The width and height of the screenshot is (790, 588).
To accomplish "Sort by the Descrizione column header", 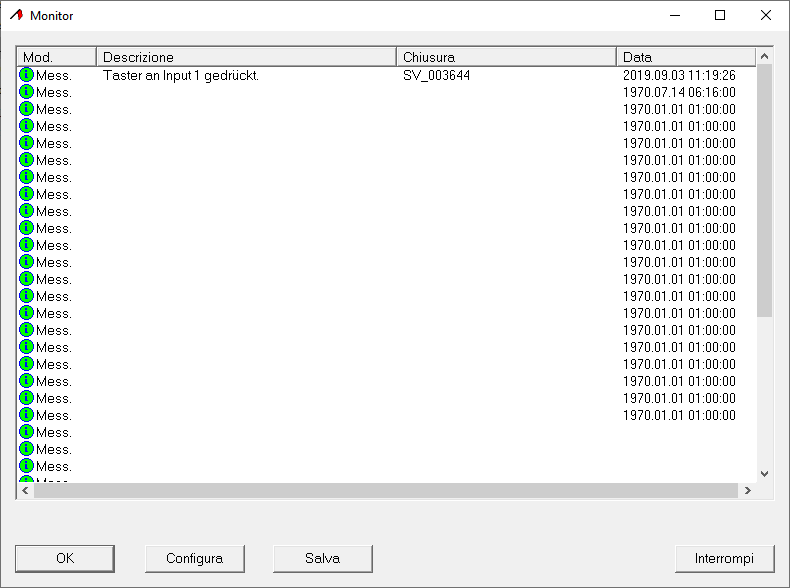I will [246, 57].
